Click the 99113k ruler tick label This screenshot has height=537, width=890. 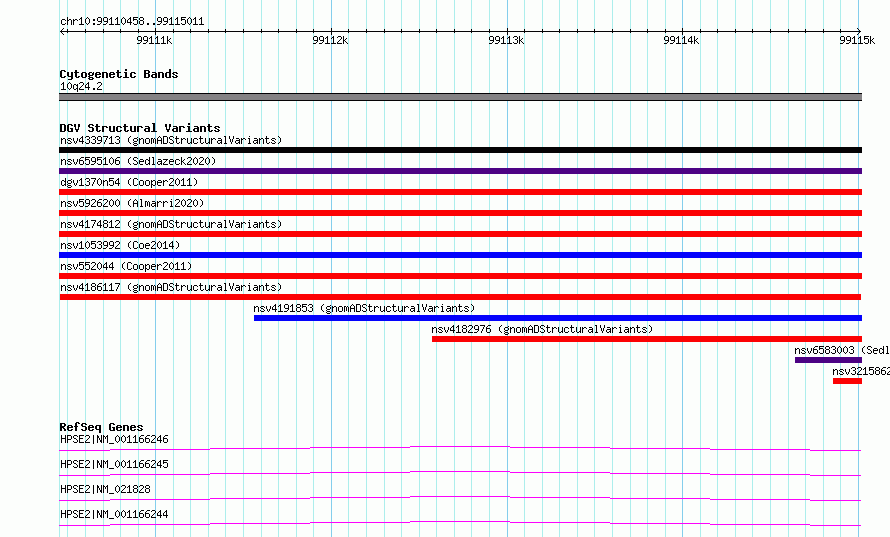tap(506, 40)
